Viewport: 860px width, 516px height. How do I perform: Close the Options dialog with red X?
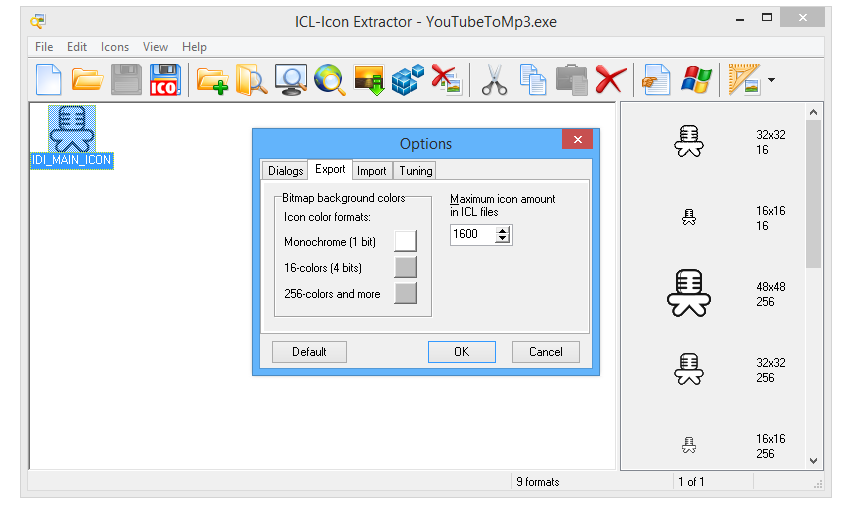tap(578, 139)
